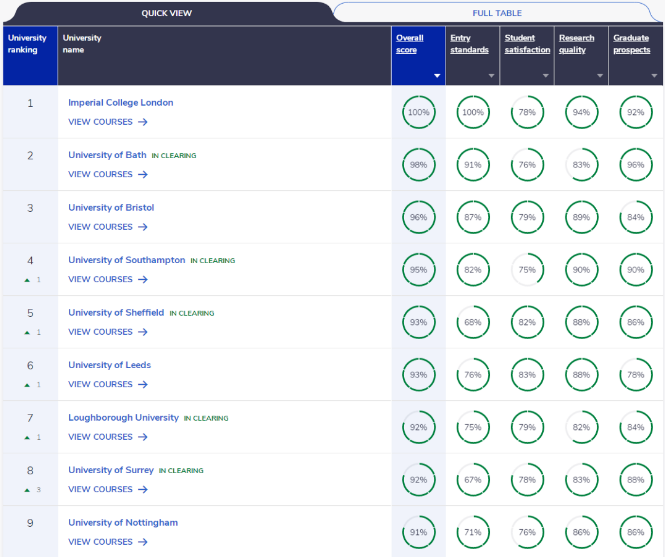Open Imperial College London page
Viewport: 665px width, 557px height.
coord(120,103)
